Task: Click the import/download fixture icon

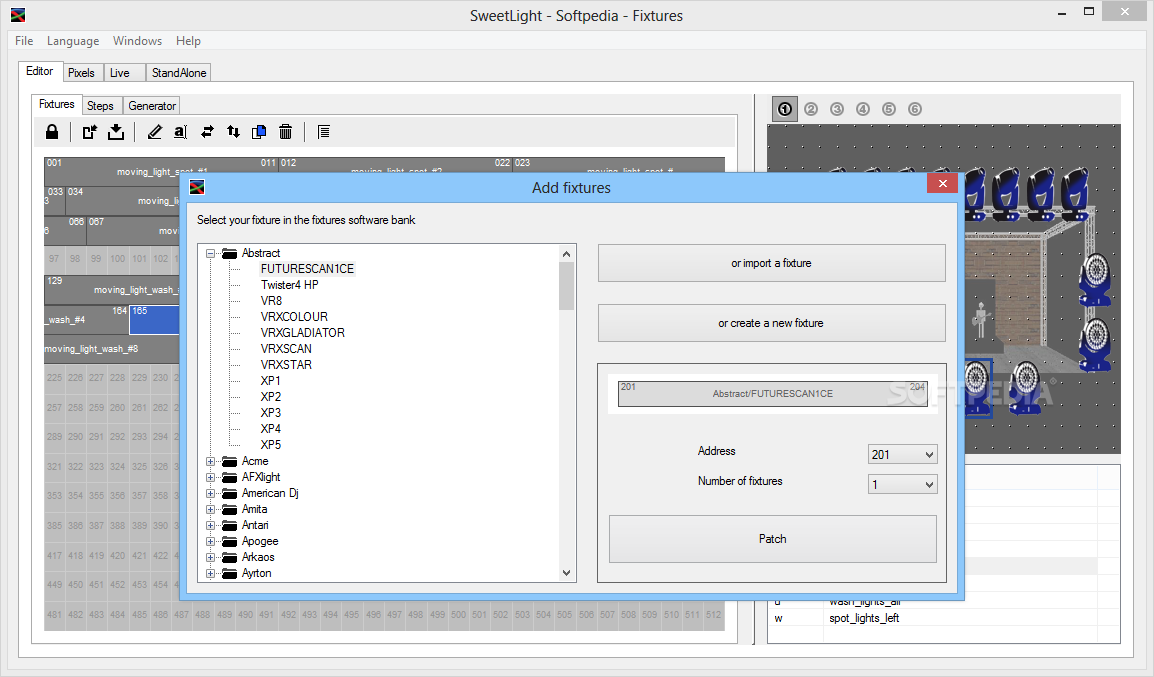Action: click(116, 132)
